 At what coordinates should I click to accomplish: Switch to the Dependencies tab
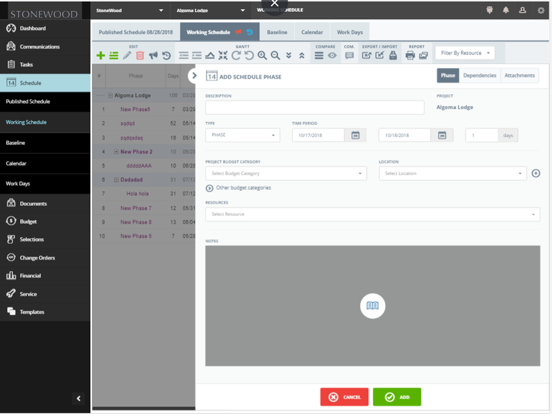pyautogui.click(x=479, y=75)
